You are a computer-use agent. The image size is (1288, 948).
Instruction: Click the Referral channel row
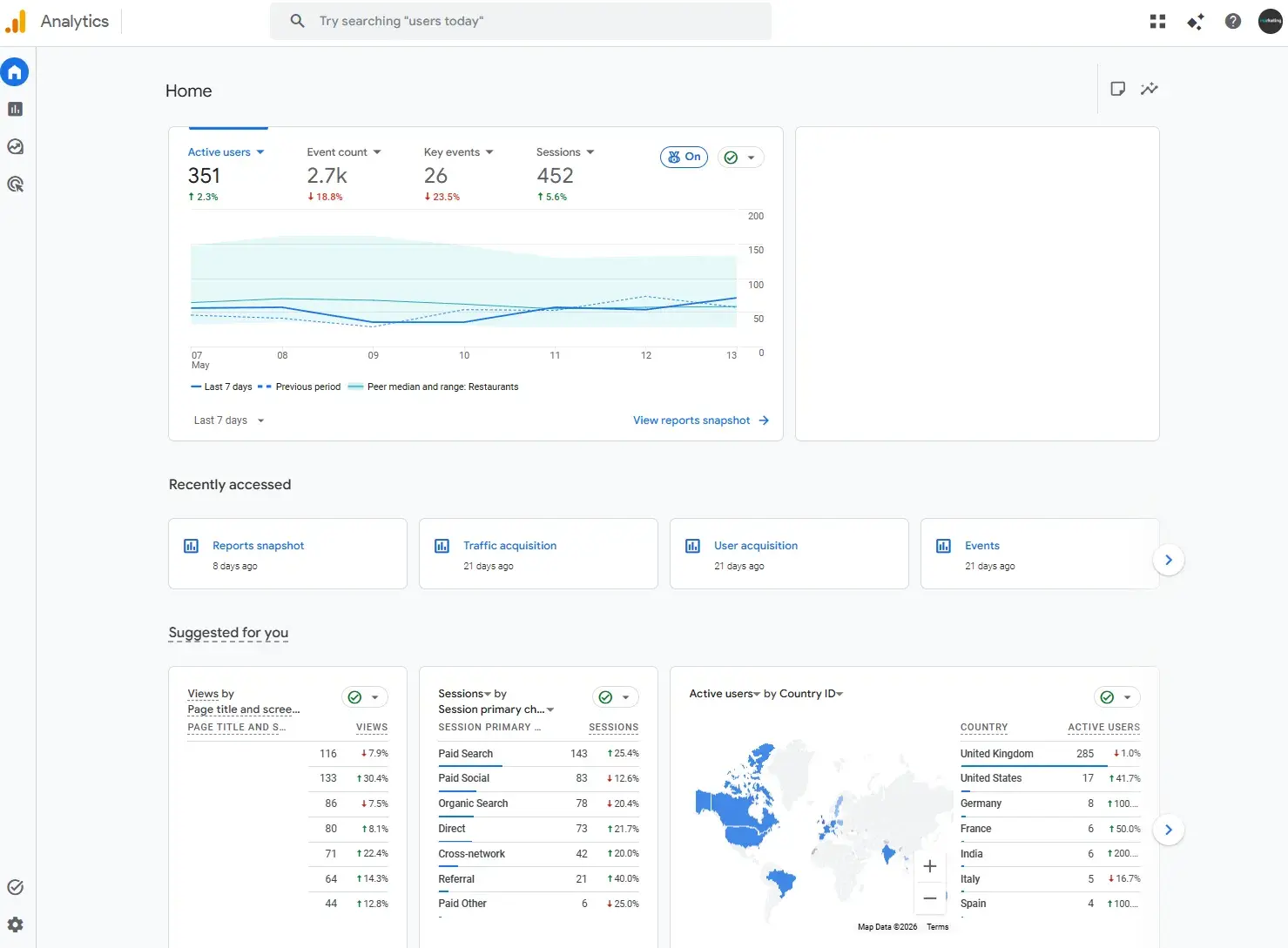[x=538, y=879]
